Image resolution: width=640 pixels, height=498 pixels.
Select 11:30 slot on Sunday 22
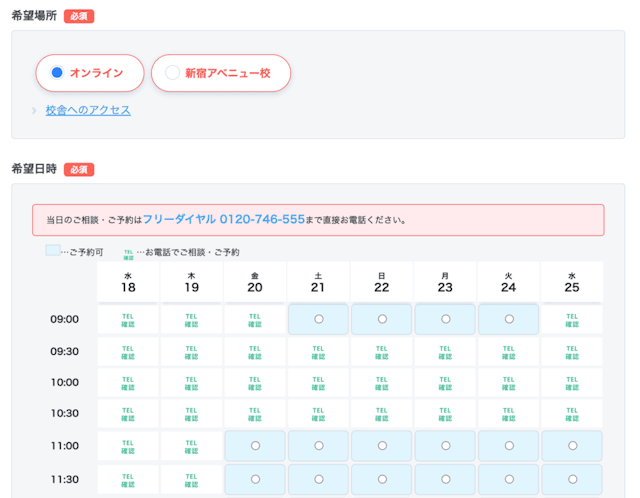point(382,479)
